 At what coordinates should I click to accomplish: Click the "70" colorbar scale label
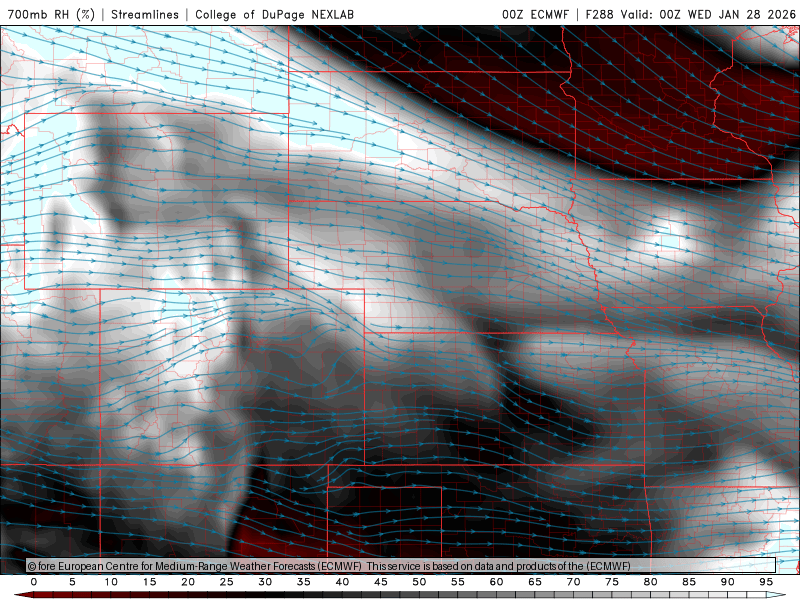coord(573,582)
